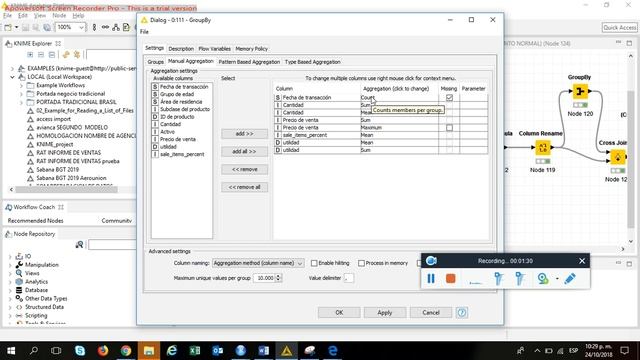The height and width of the screenshot is (360, 640).
Task: Collapse the LOCAL workspace tree node
Action: point(12,77)
